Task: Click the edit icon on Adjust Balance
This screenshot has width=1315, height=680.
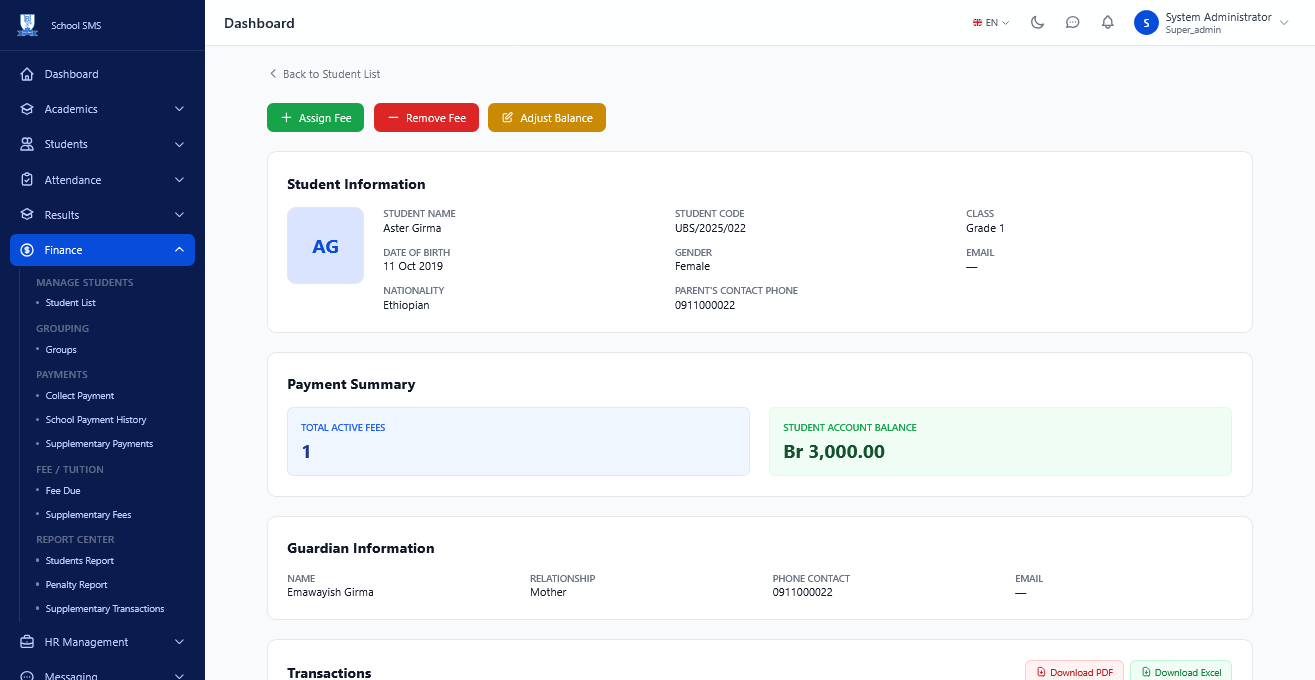Action: point(507,118)
